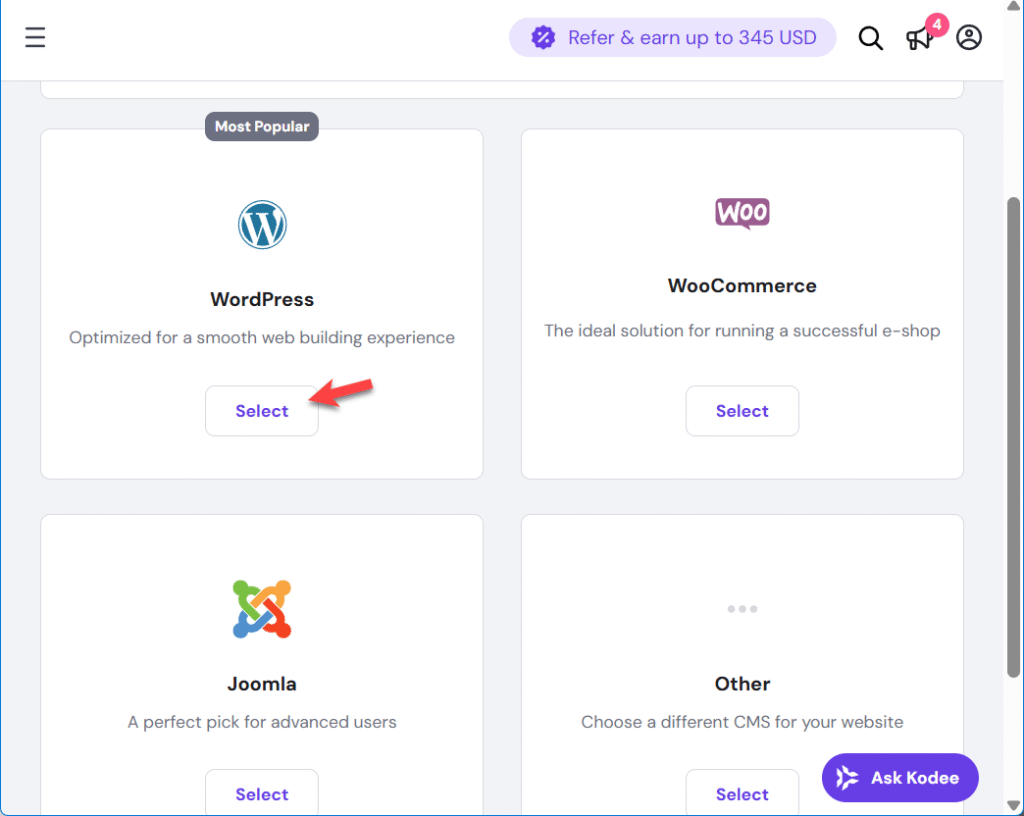This screenshot has height=816, width=1024.
Task: Click the search magnifier icon
Action: pos(871,38)
